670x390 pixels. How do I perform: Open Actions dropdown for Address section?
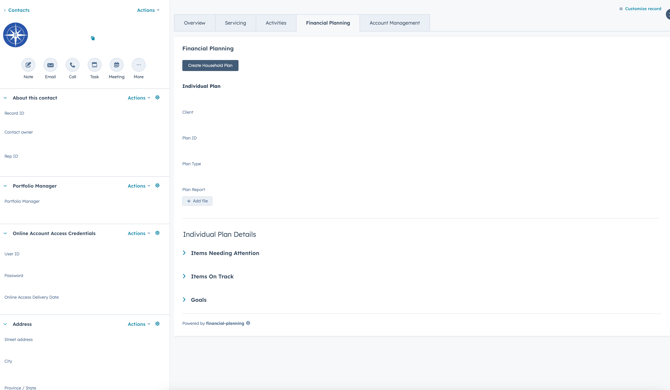pyautogui.click(x=139, y=324)
